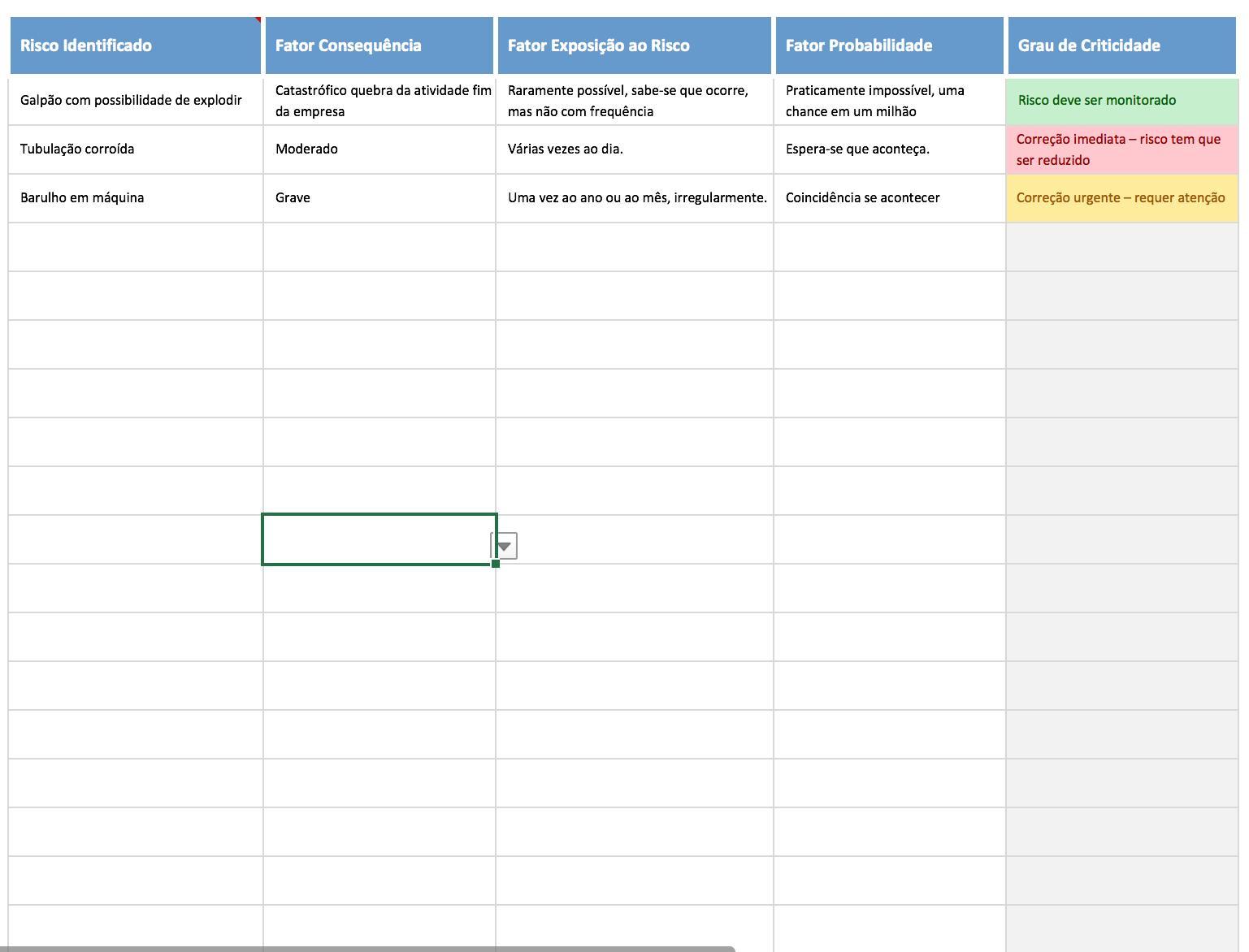Select the green 'Risco deve ser monitorado' cell
Image resolution: width=1249 pixels, height=952 pixels.
point(1121,101)
